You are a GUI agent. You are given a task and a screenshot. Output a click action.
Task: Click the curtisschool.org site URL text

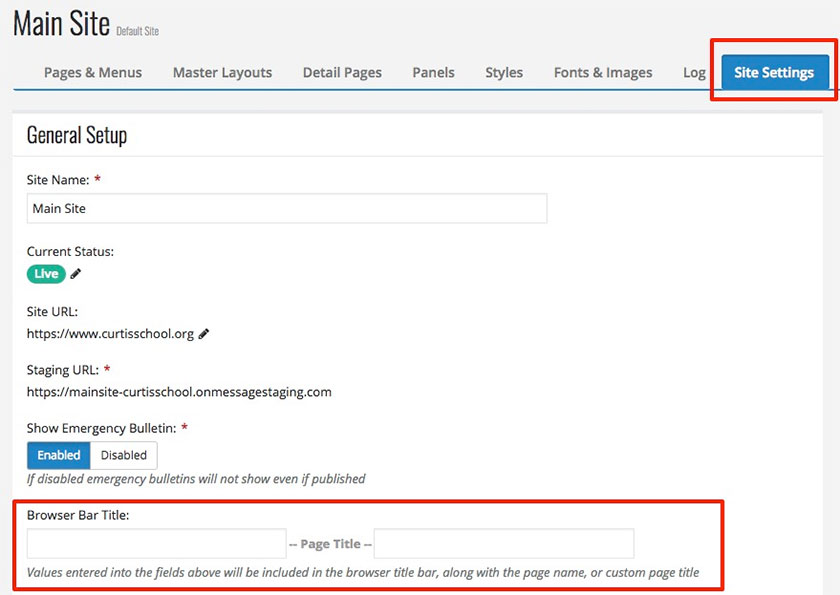coord(110,334)
